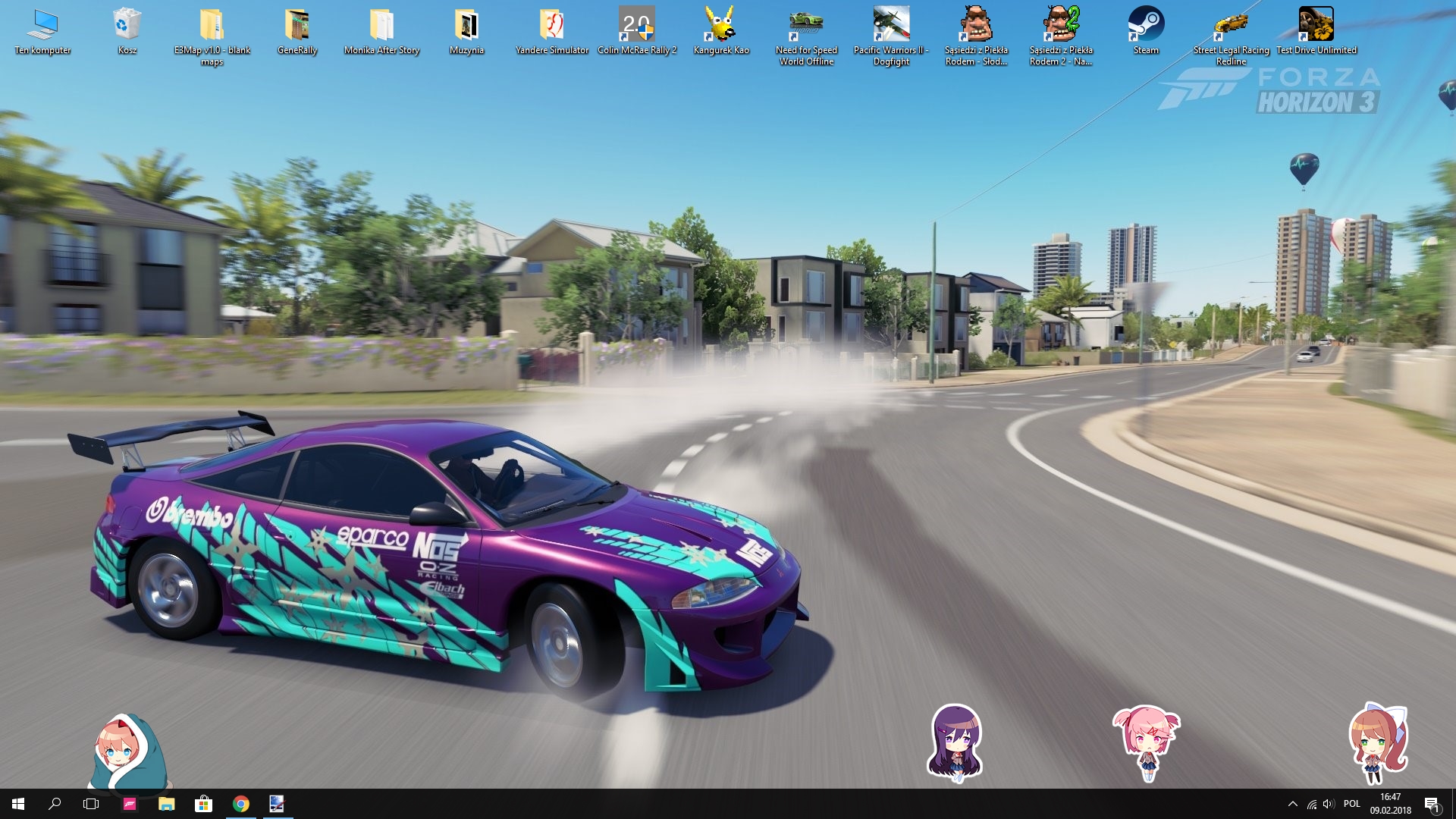Switch to the Monika app on taskbar

(277, 804)
